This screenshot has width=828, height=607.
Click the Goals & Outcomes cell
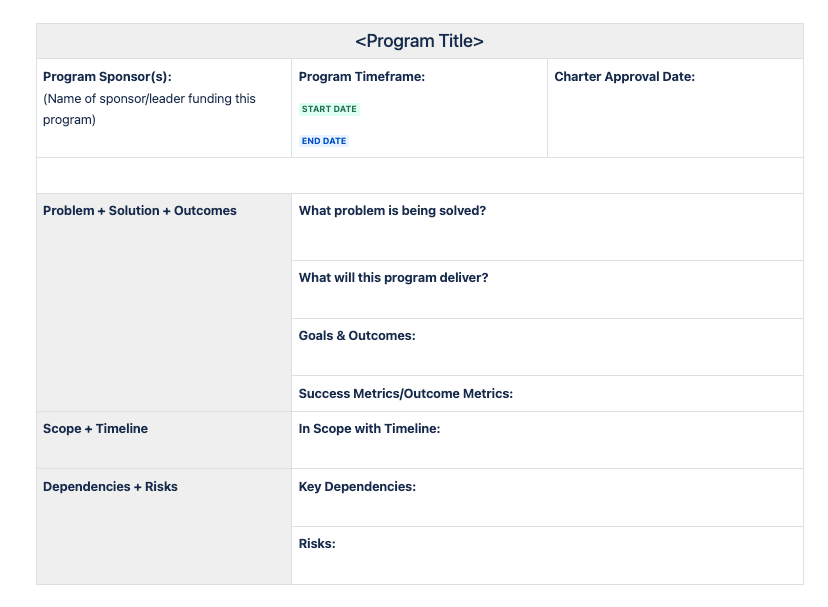pos(547,347)
